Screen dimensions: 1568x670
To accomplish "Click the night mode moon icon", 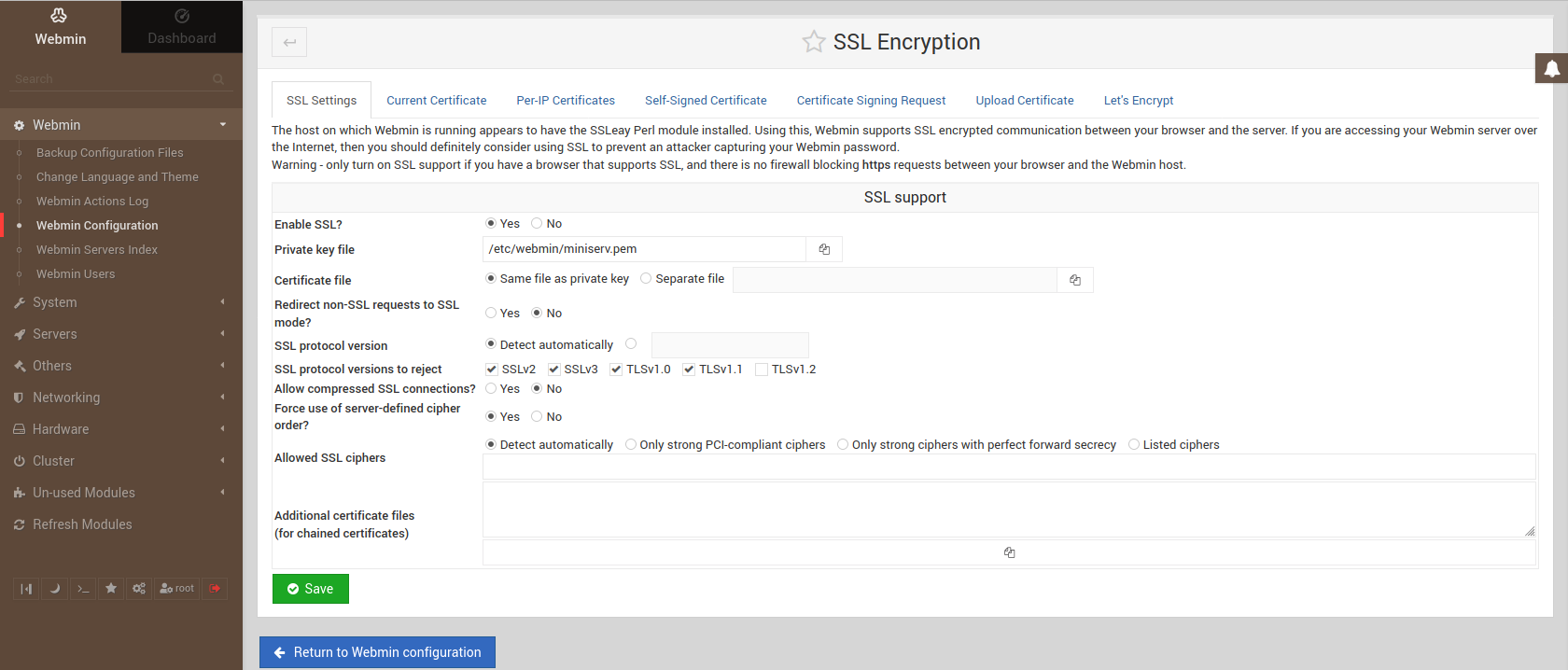I will (x=54, y=589).
